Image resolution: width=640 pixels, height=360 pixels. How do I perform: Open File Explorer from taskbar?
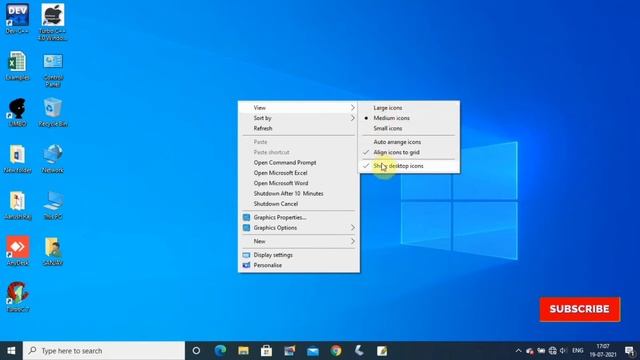pyautogui.click(x=243, y=351)
